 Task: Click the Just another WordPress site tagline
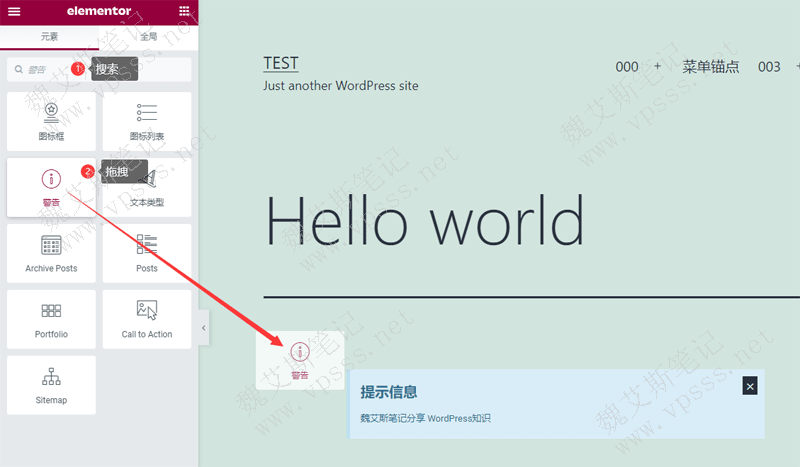pyautogui.click(x=340, y=86)
